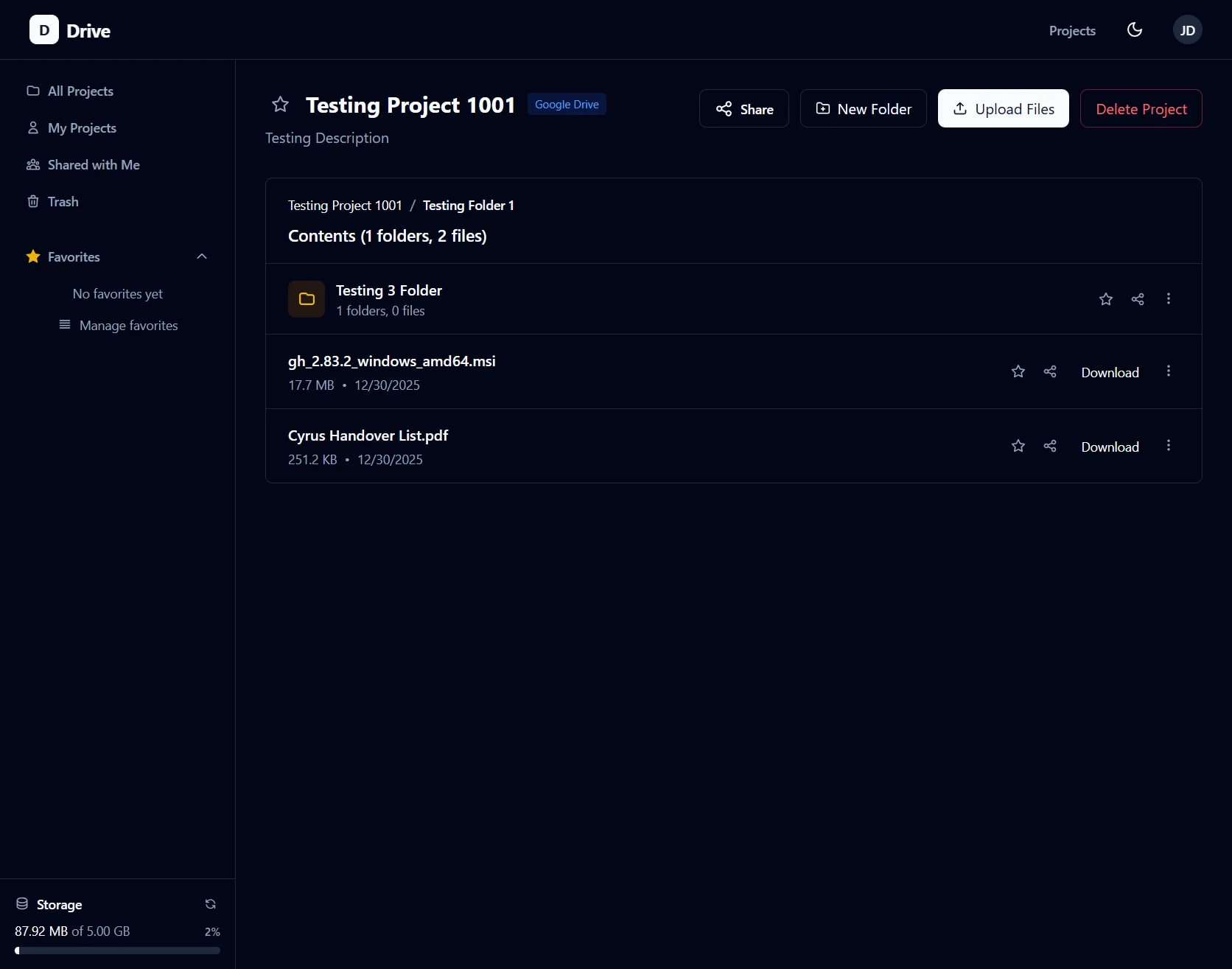This screenshot has width=1232, height=969.
Task: Open the three-dot menu for Testing 3 Folder
Action: [1169, 299]
